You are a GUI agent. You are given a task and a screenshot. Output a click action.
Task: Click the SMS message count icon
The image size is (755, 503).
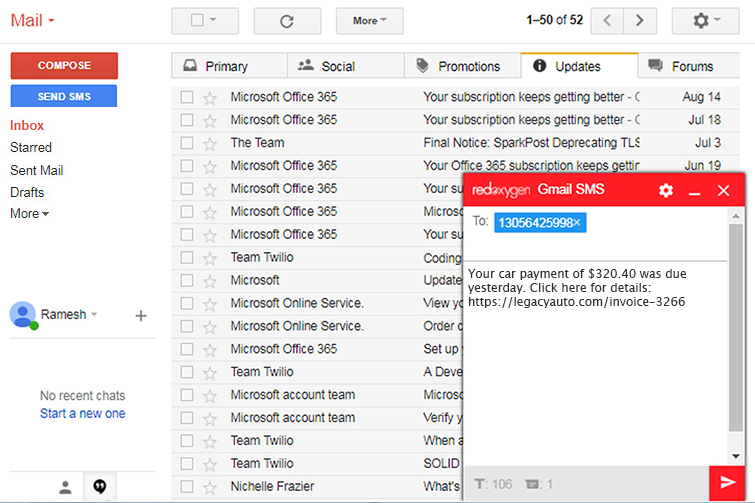(532, 484)
